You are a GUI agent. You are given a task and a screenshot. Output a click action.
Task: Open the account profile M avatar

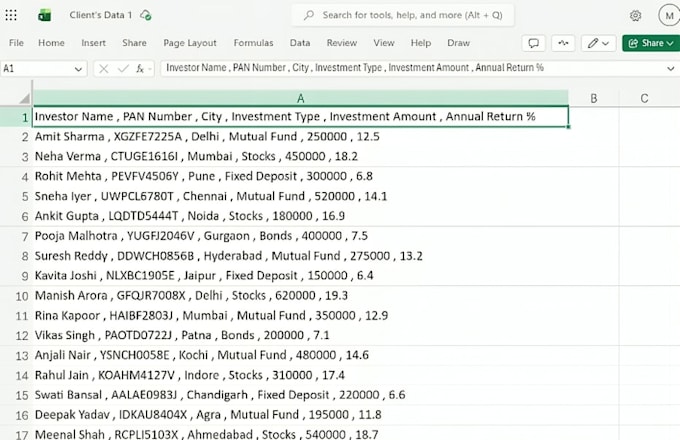coord(669,16)
